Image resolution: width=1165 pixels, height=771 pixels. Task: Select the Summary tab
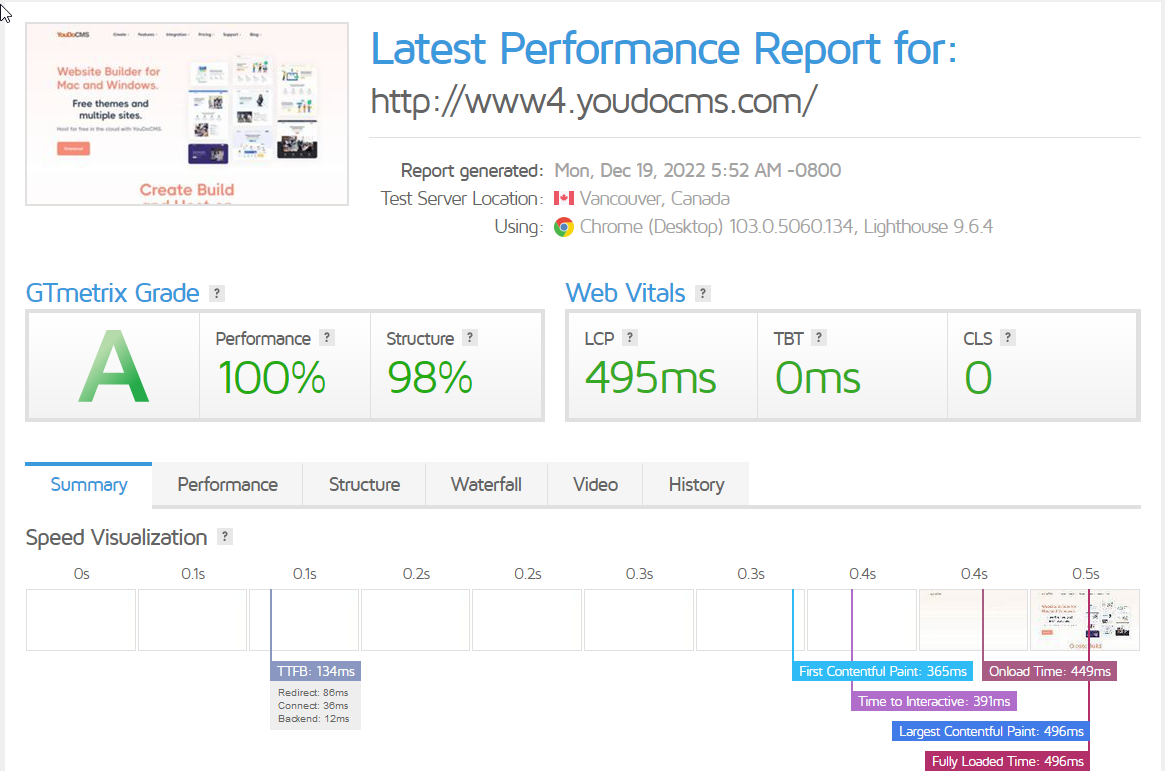tap(89, 485)
